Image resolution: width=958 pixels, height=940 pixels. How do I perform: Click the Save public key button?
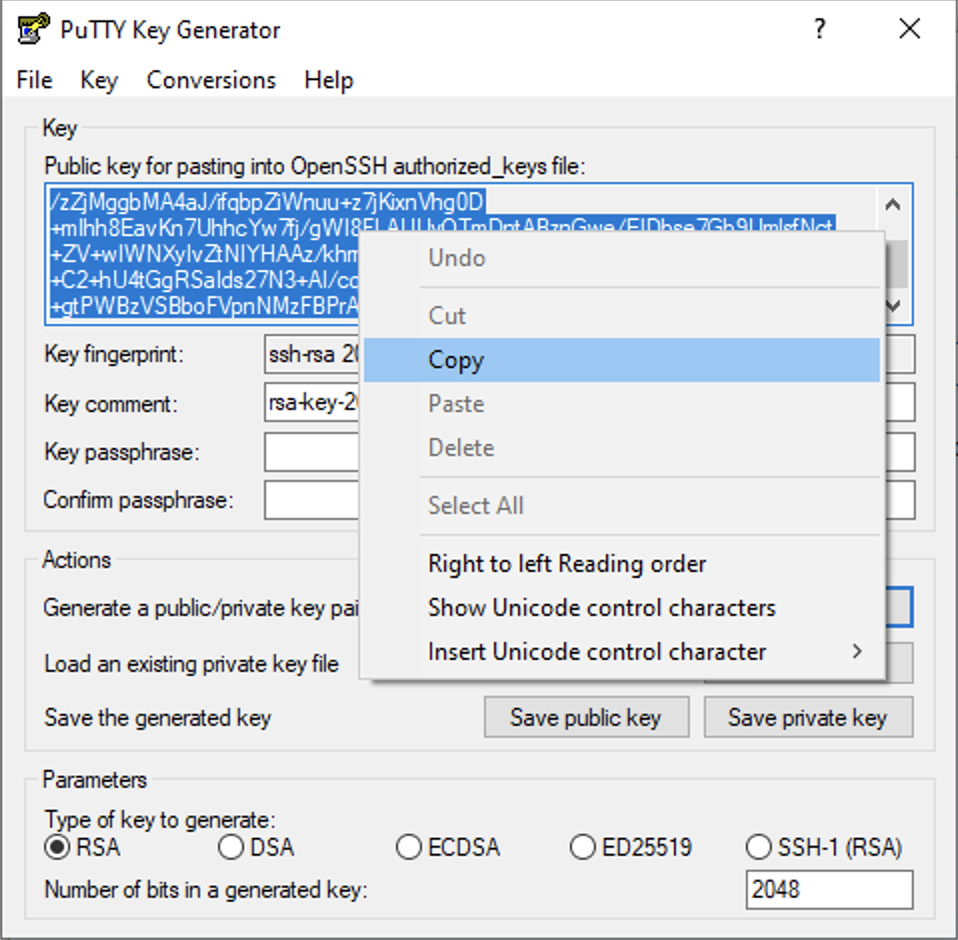point(586,717)
